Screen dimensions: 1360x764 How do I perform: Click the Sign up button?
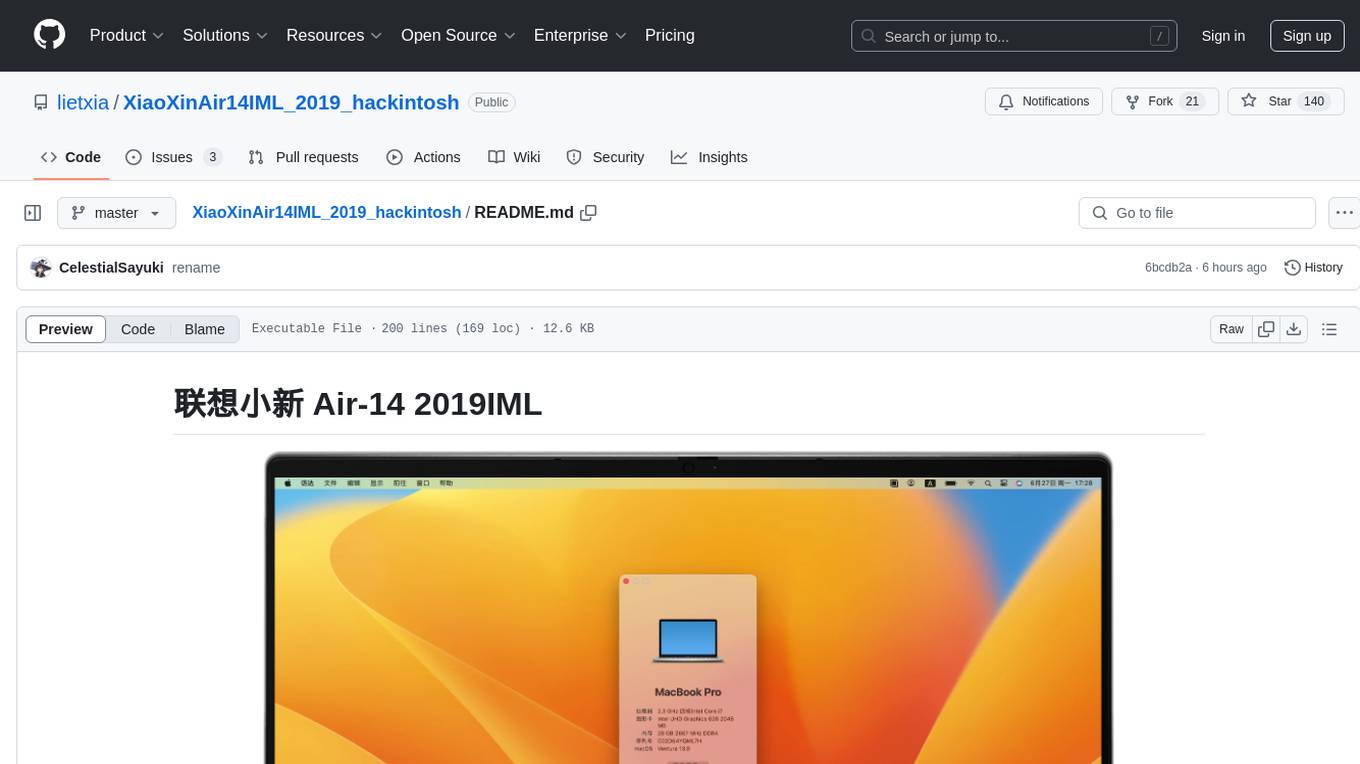[1307, 36]
